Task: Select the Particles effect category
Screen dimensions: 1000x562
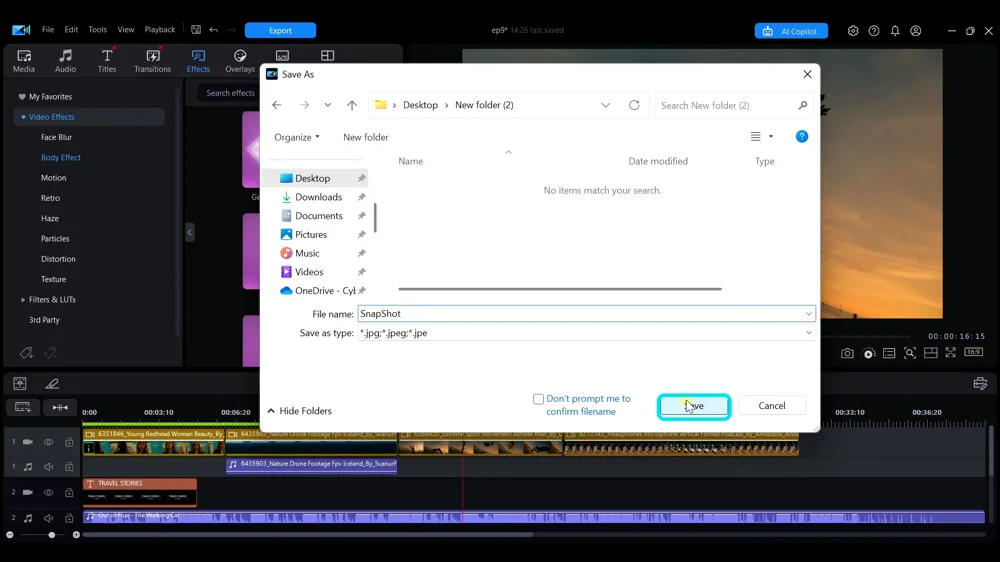Action: click(x=55, y=239)
